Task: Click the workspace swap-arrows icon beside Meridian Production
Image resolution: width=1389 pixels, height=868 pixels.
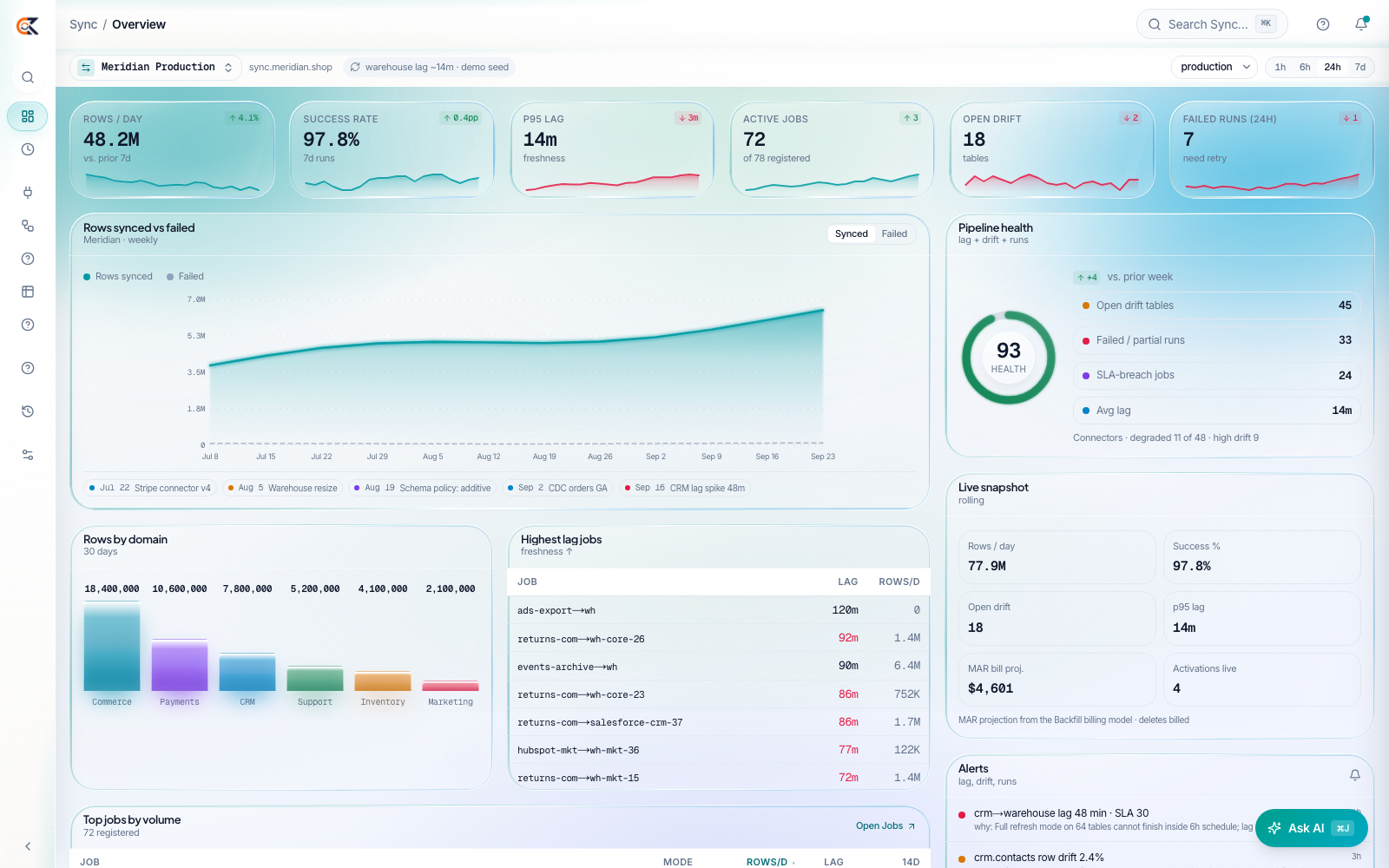Action: [x=86, y=68]
